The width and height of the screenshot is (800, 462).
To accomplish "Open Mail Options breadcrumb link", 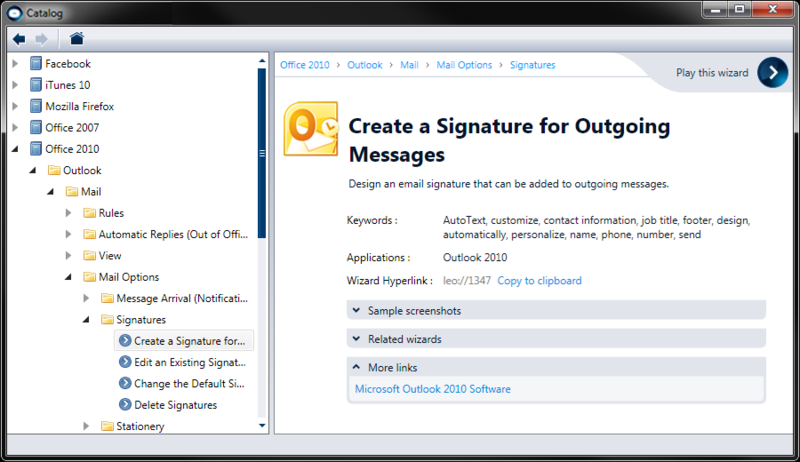I will coord(464,65).
